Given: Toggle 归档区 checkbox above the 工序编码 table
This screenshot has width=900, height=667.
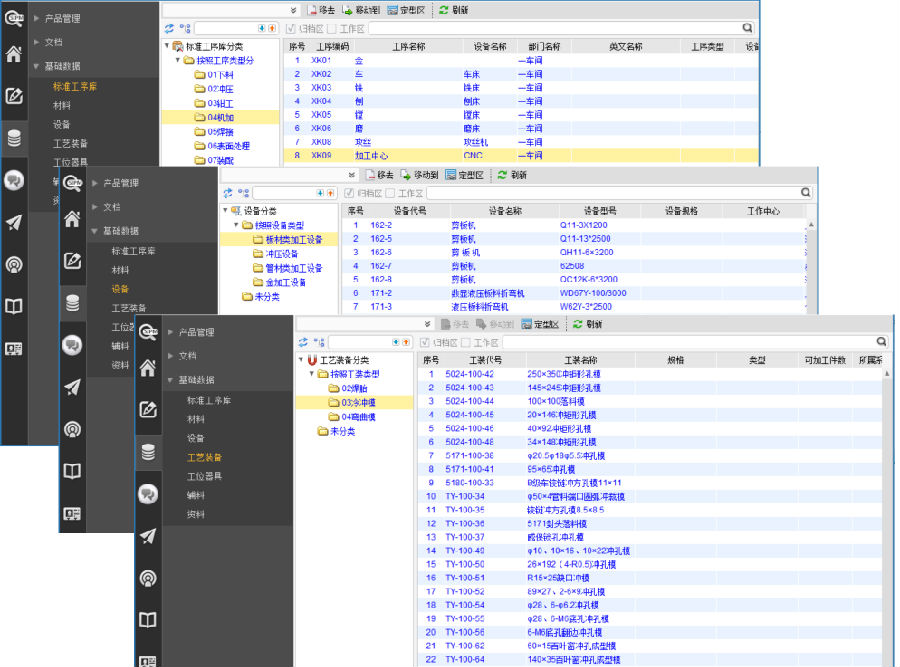Looking at the screenshot, I should click(291, 29).
